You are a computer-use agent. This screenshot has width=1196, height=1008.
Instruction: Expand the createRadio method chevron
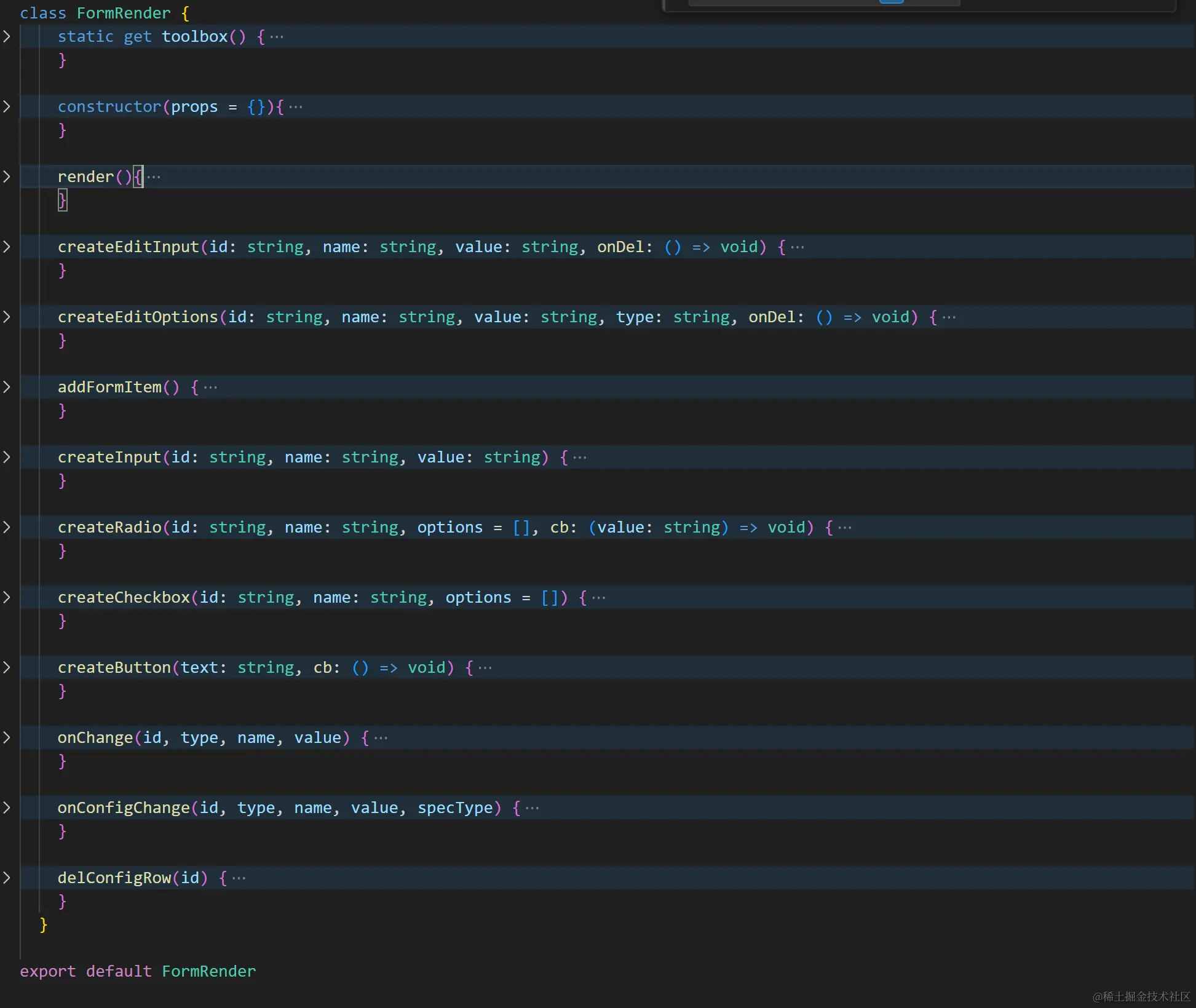click(7, 527)
